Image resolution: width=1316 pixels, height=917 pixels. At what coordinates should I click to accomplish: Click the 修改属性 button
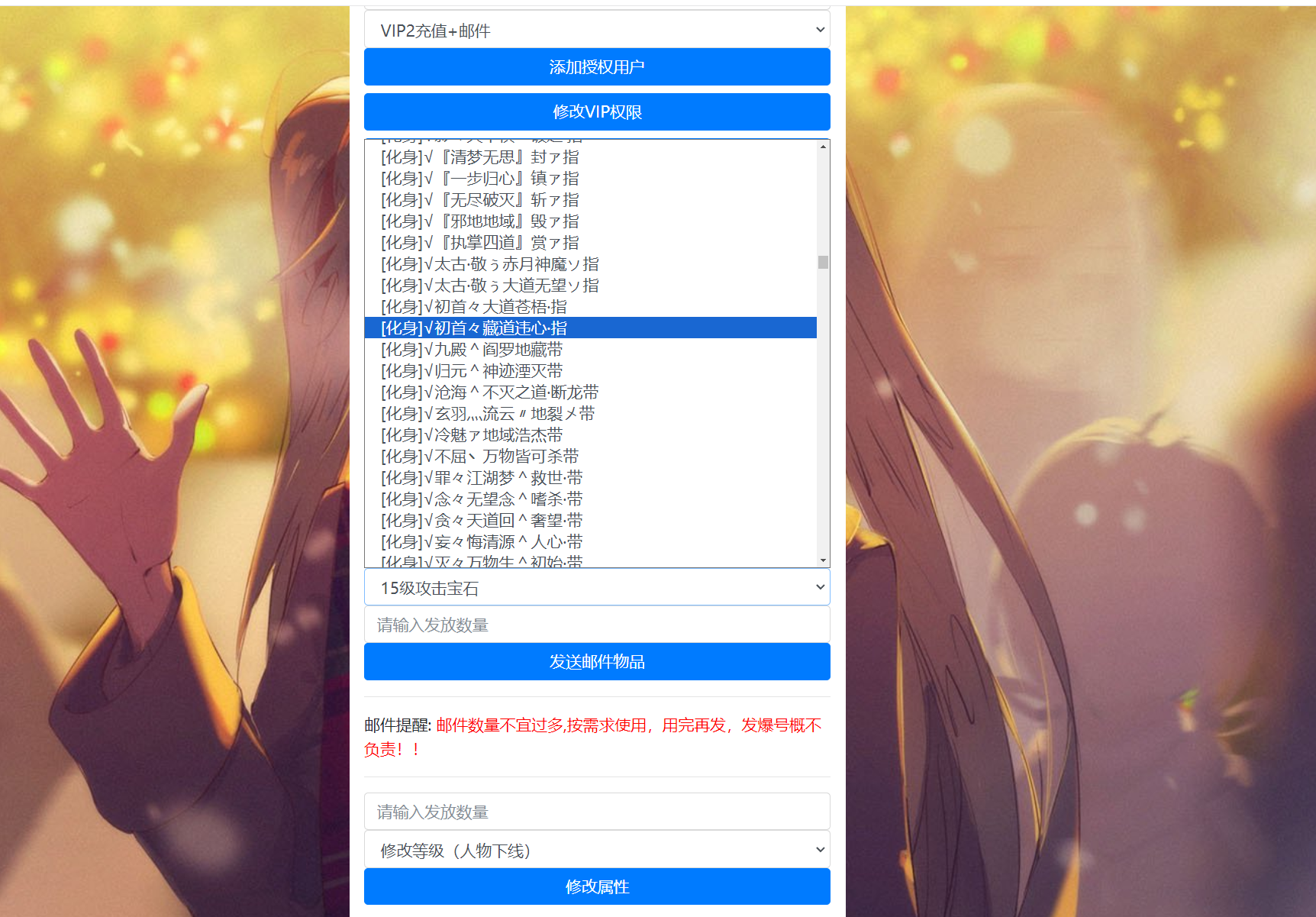(x=596, y=887)
